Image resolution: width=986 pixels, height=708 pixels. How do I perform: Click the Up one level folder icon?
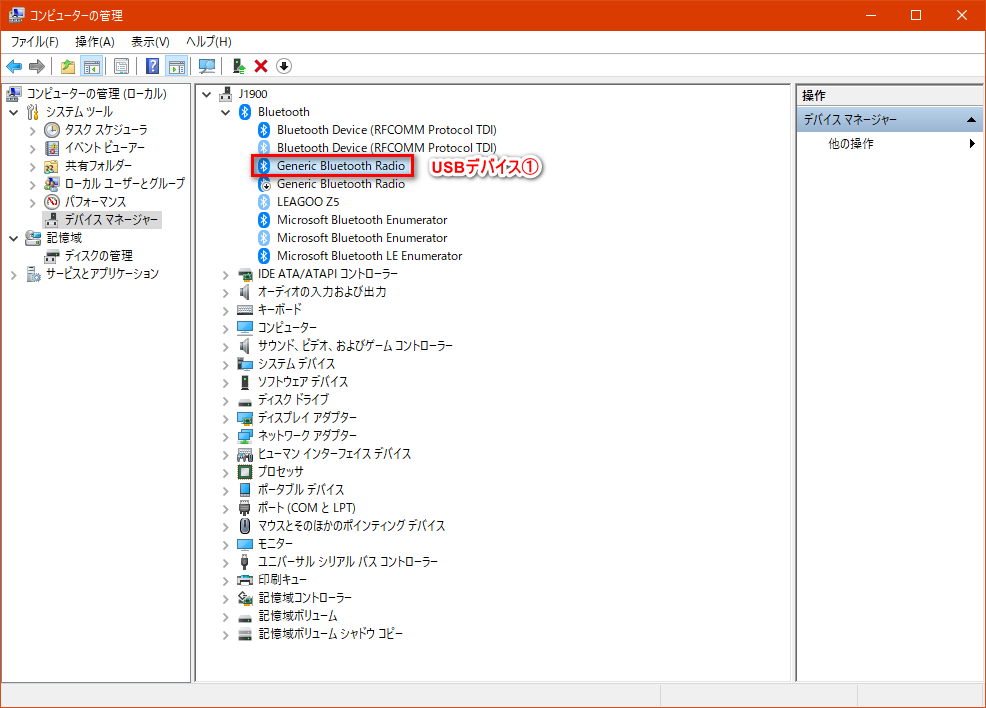coord(67,66)
